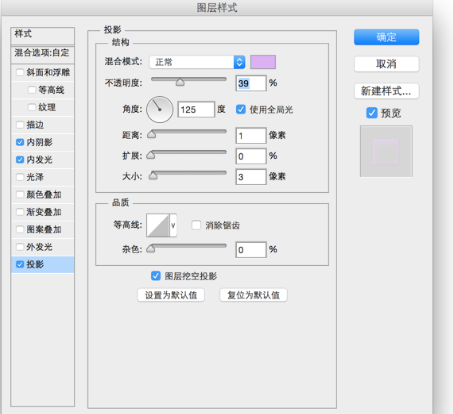Expand the contour picker dropdown arrow
Screen dimensions: 453x414
173,225
